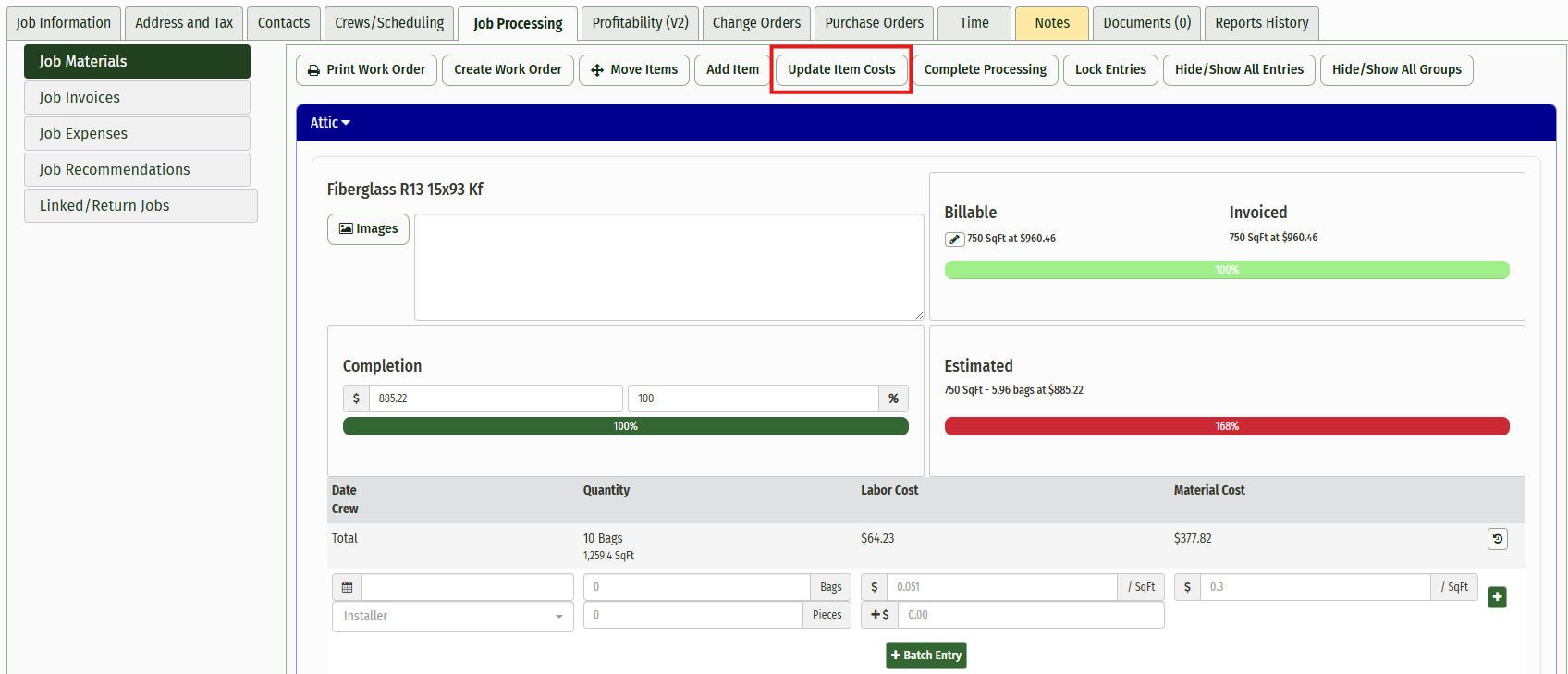
Task: Click the undo reset icon in Total row
Action: point(1497,539)
